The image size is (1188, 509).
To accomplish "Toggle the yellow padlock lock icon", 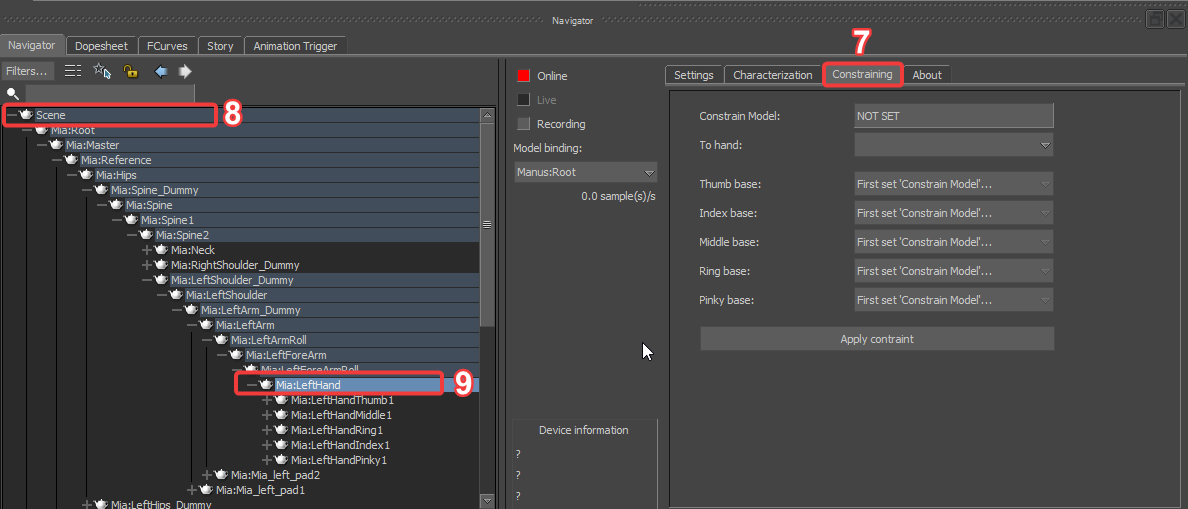I will [x=130, y=71].
